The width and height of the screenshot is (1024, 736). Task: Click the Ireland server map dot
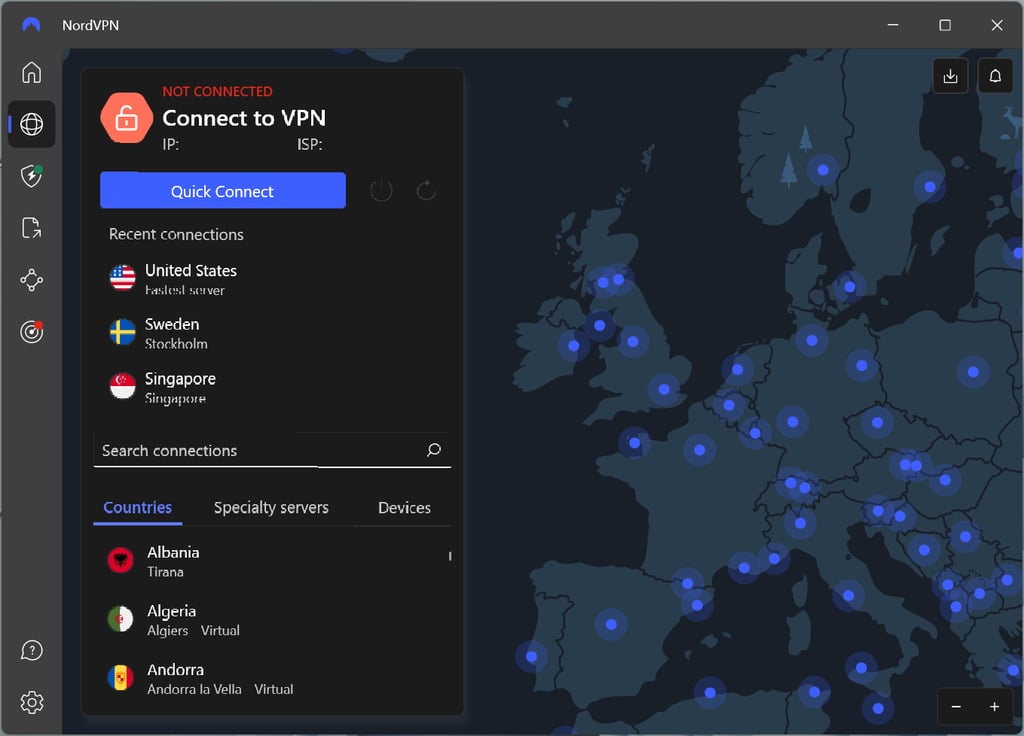[573, 345]
